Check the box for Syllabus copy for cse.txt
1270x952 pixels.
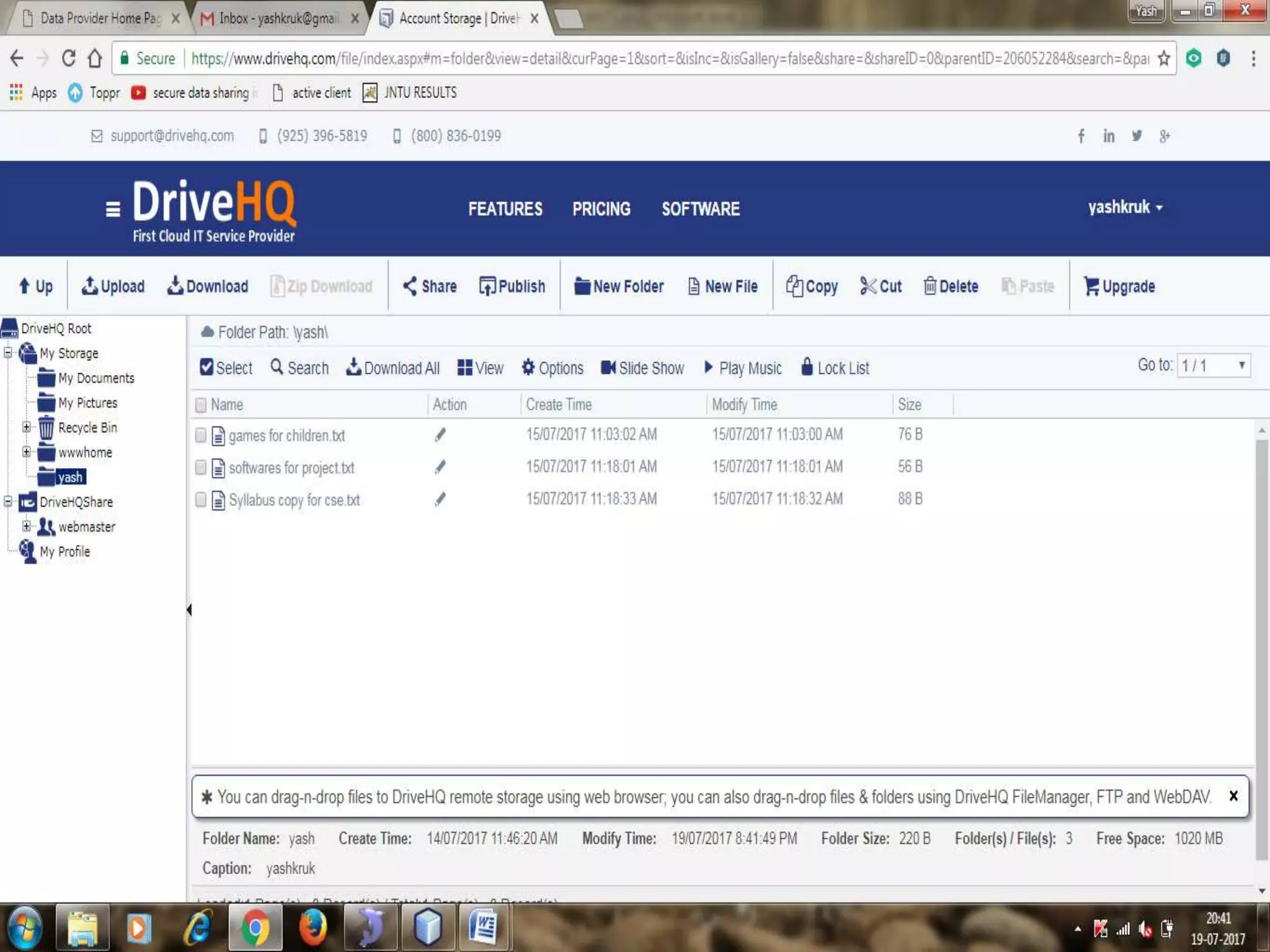point(200,499)
